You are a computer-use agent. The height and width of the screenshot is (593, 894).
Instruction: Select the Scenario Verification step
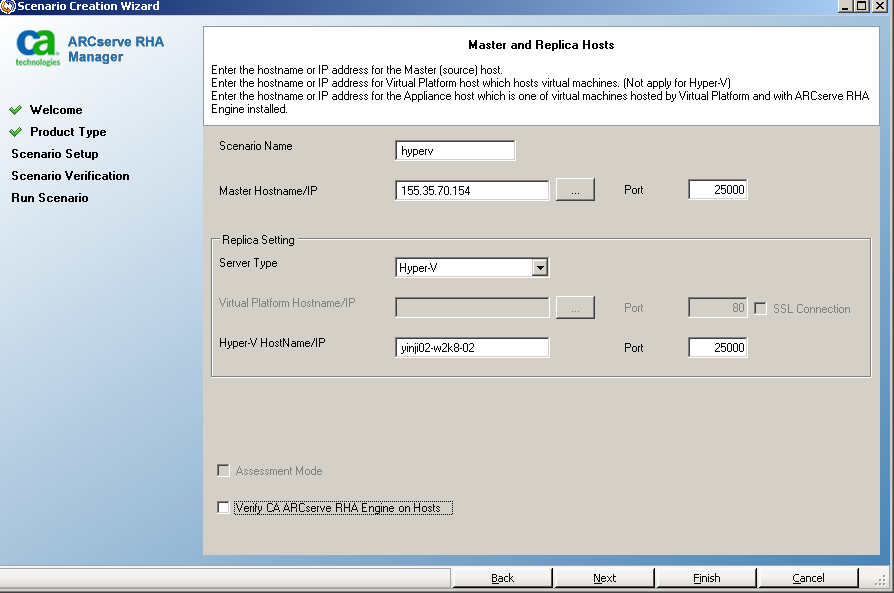(x=70, y=176)
